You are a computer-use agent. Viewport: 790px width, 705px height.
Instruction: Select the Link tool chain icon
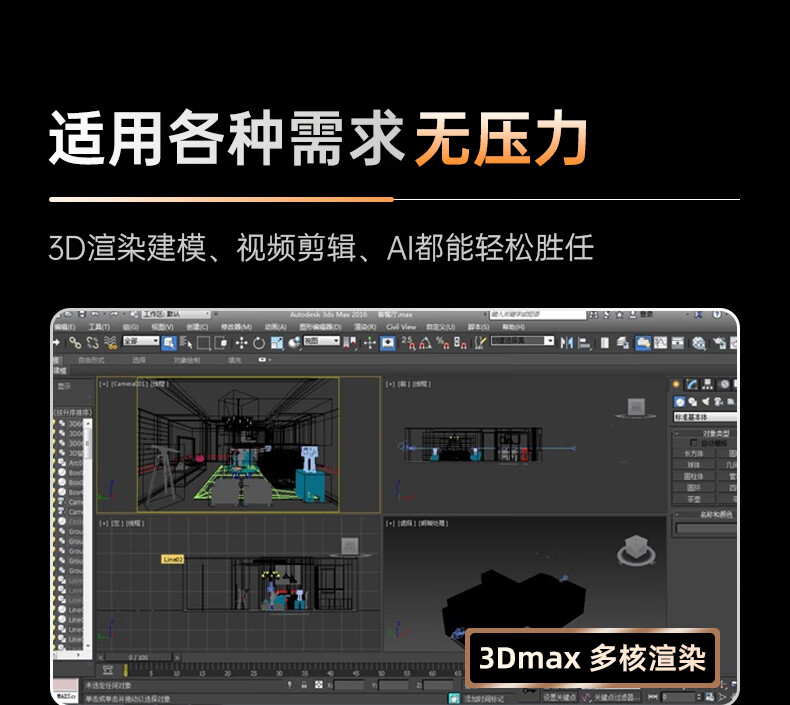tap(74, 342)
